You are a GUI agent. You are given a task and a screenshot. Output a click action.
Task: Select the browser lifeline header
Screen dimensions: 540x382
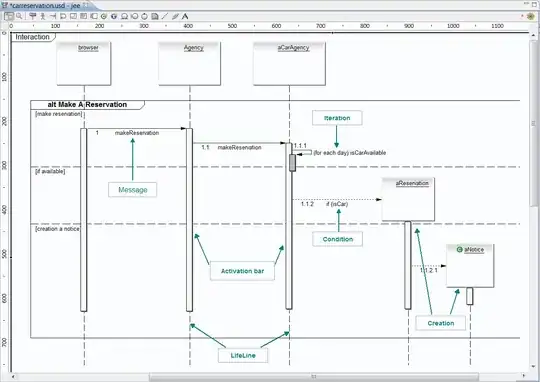coord(84,64)
